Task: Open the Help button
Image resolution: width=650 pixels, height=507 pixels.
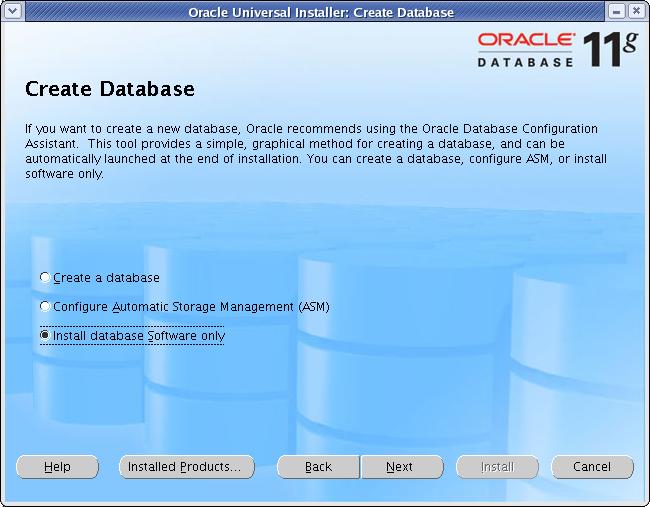Action: (x=57, y=467)
